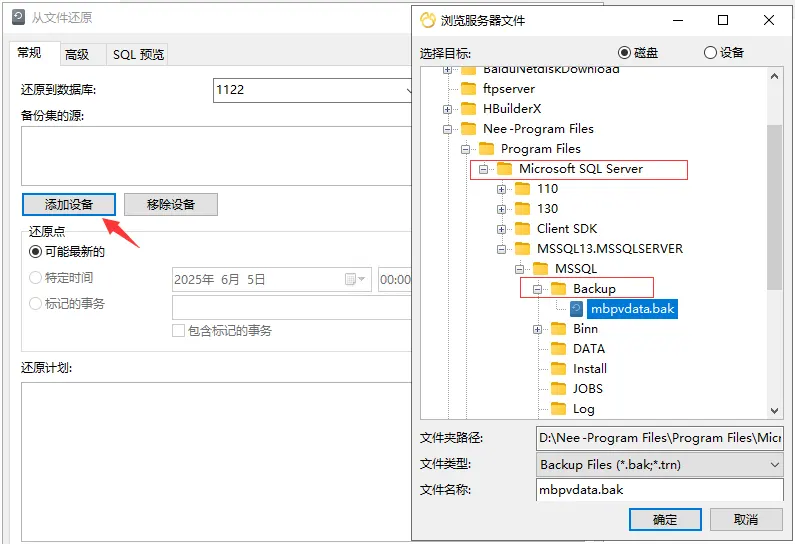Expand the HBuilderX tree node
795x544 pixels.
click(x=447, y=109)
